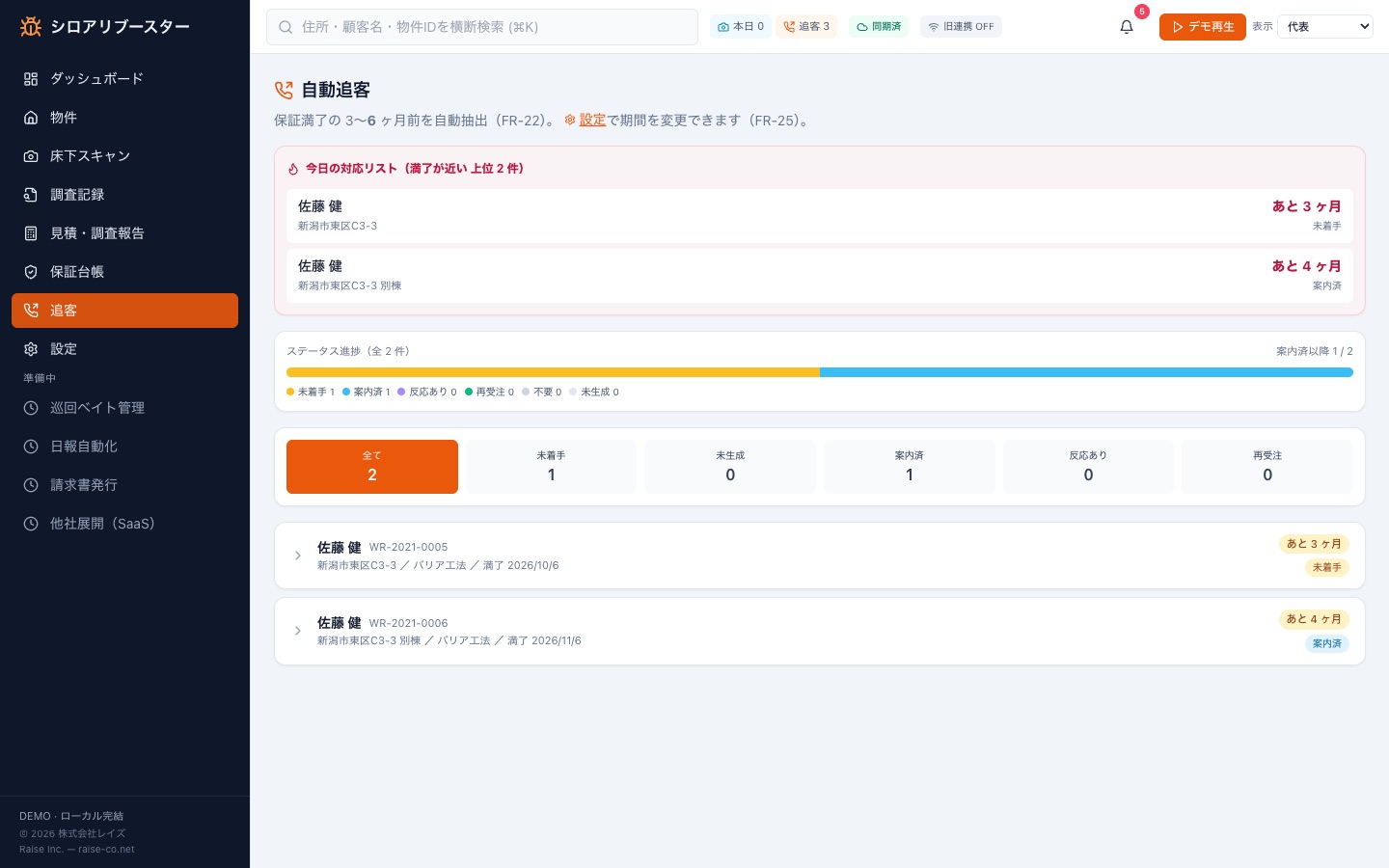
Task: Click the notification badge showing 5
Action: coord(1142,12)
